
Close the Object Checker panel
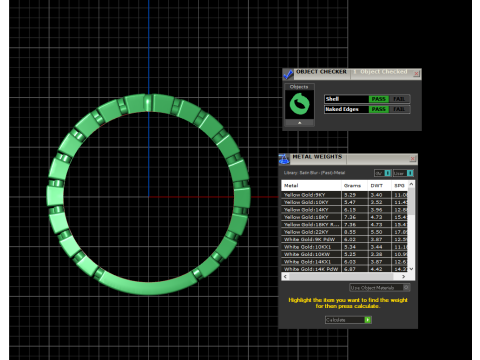click(416, 73)
